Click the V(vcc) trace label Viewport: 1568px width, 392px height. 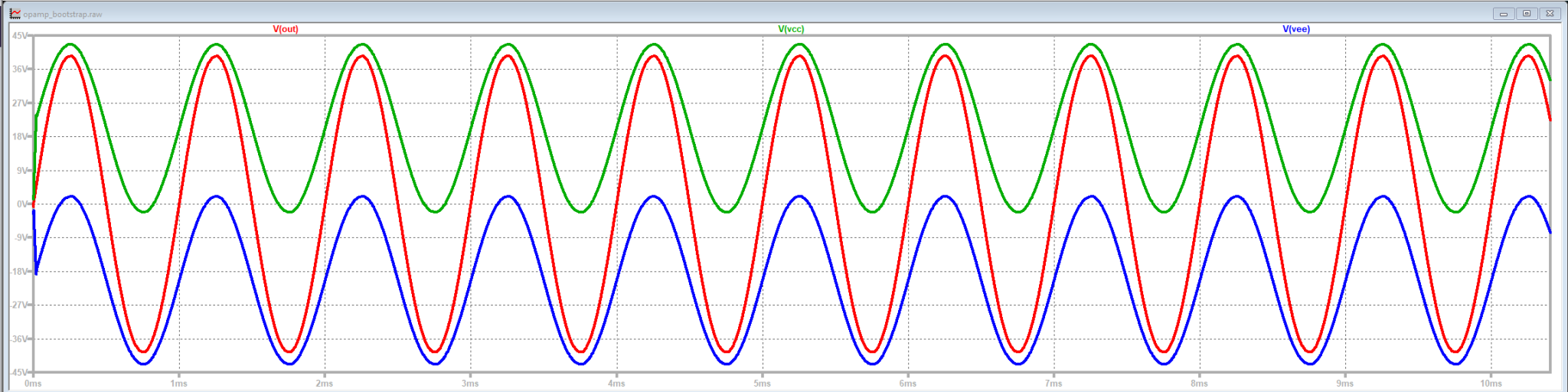pyautogui.click(x=791, y=29)
